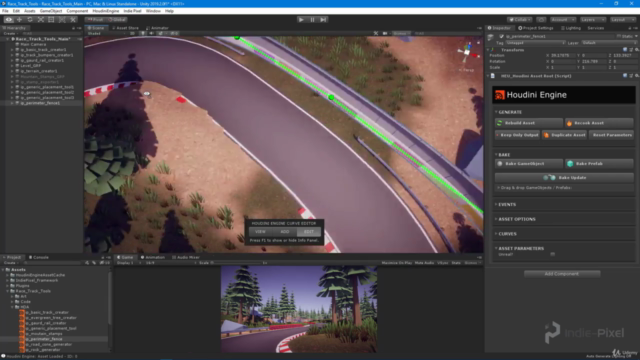The image size is (640, 360).
Task: Open the Layer dropdown in Inspector
Action: click(x=609, y=43)
